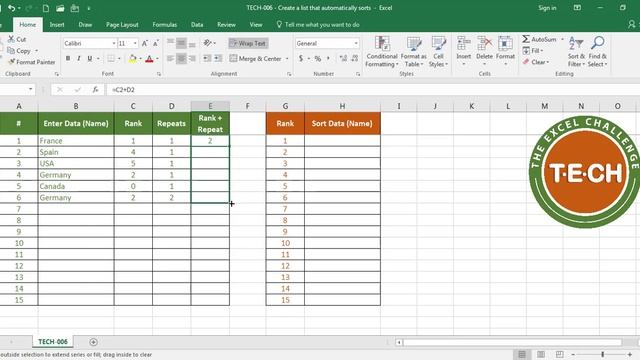The image size is (640, 360).
Task: Expand the Font Color dropdown arrow
Action: tap(157, 59)
